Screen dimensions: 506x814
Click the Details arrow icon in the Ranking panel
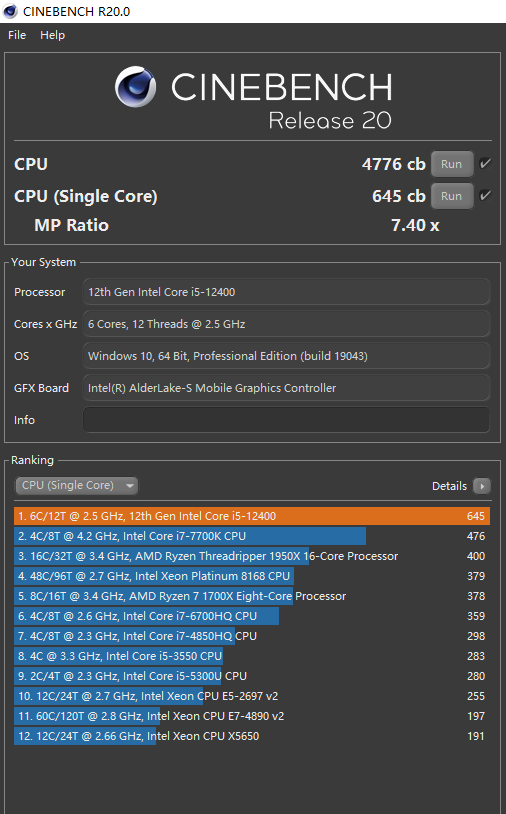tap(482, 486)
